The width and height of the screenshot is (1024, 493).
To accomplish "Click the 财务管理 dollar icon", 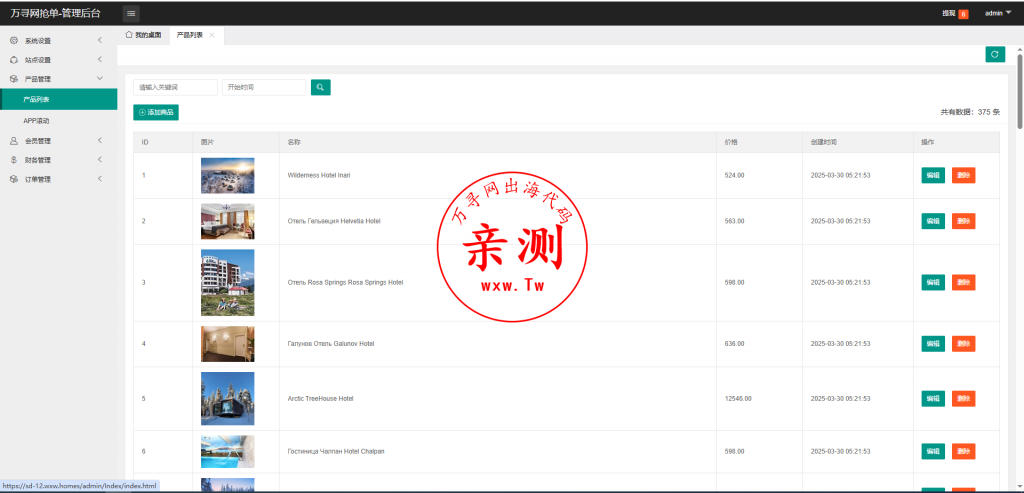I will [14, 160].
